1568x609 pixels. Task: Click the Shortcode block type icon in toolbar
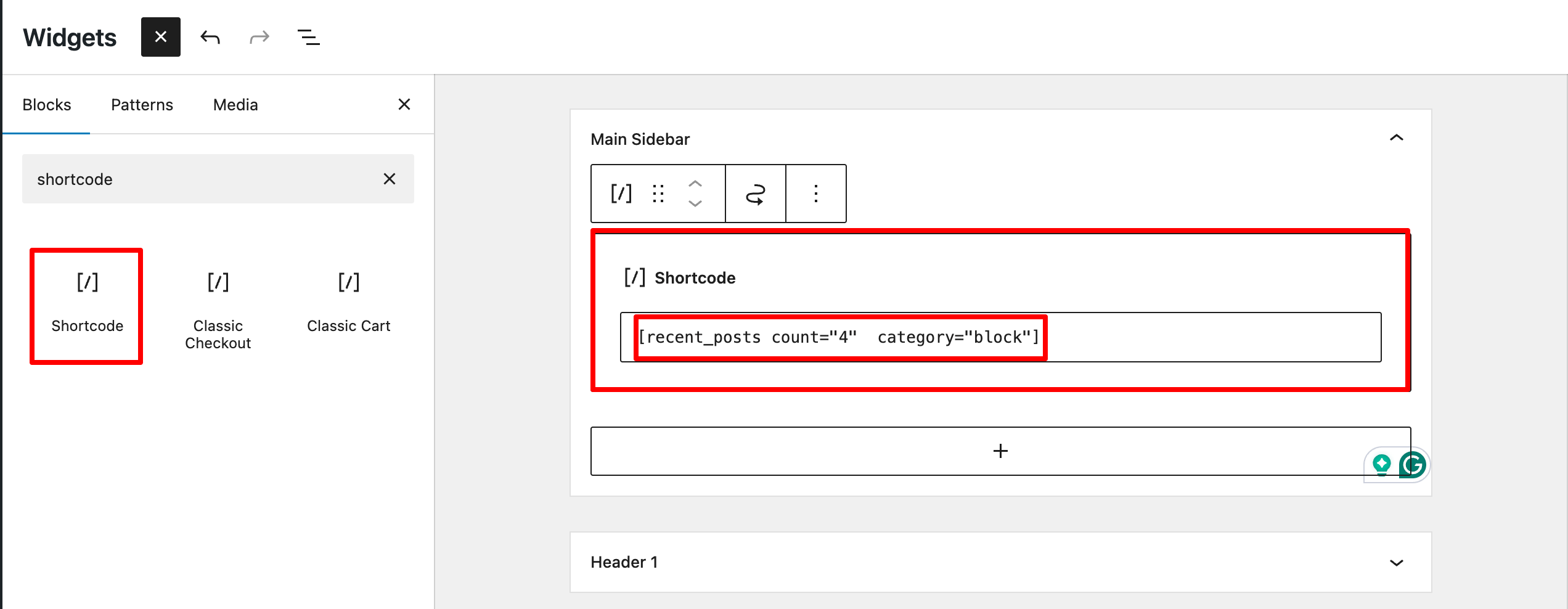pos(621,194)
